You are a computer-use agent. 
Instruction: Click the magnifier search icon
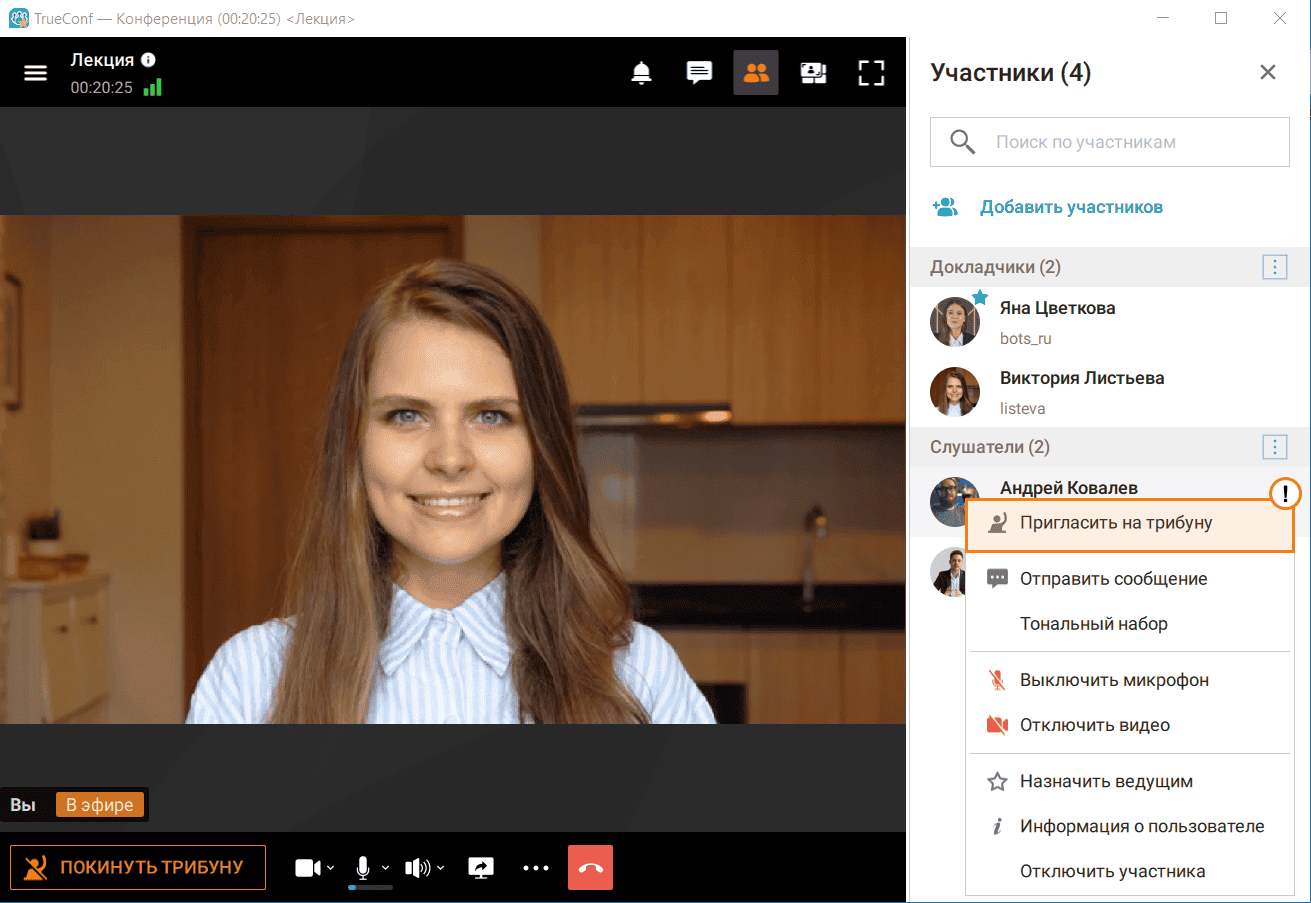962,142
